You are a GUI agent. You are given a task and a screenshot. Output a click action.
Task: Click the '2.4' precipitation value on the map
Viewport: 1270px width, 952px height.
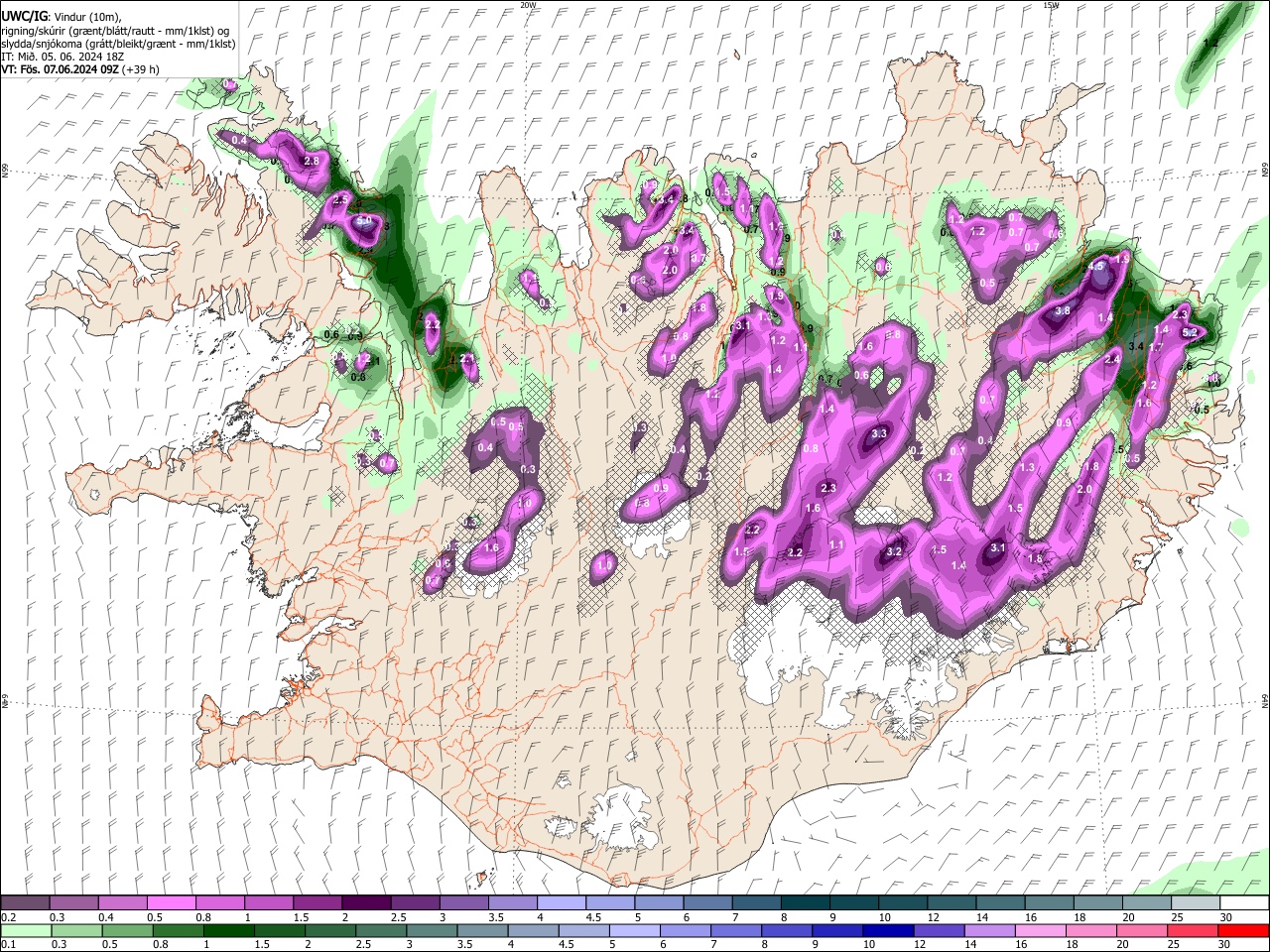1112,360
